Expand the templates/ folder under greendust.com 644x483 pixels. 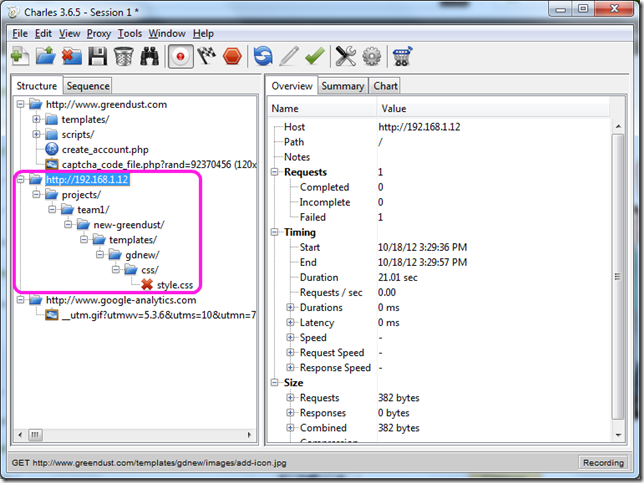tap(36, 119)
